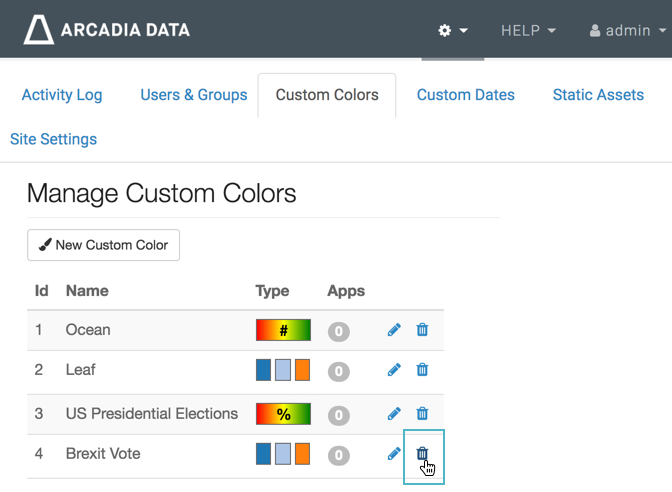The width and height of the screenshot is (672, 492).
Task: Click the Arcadia Data logo
Action: coord(106,30)
